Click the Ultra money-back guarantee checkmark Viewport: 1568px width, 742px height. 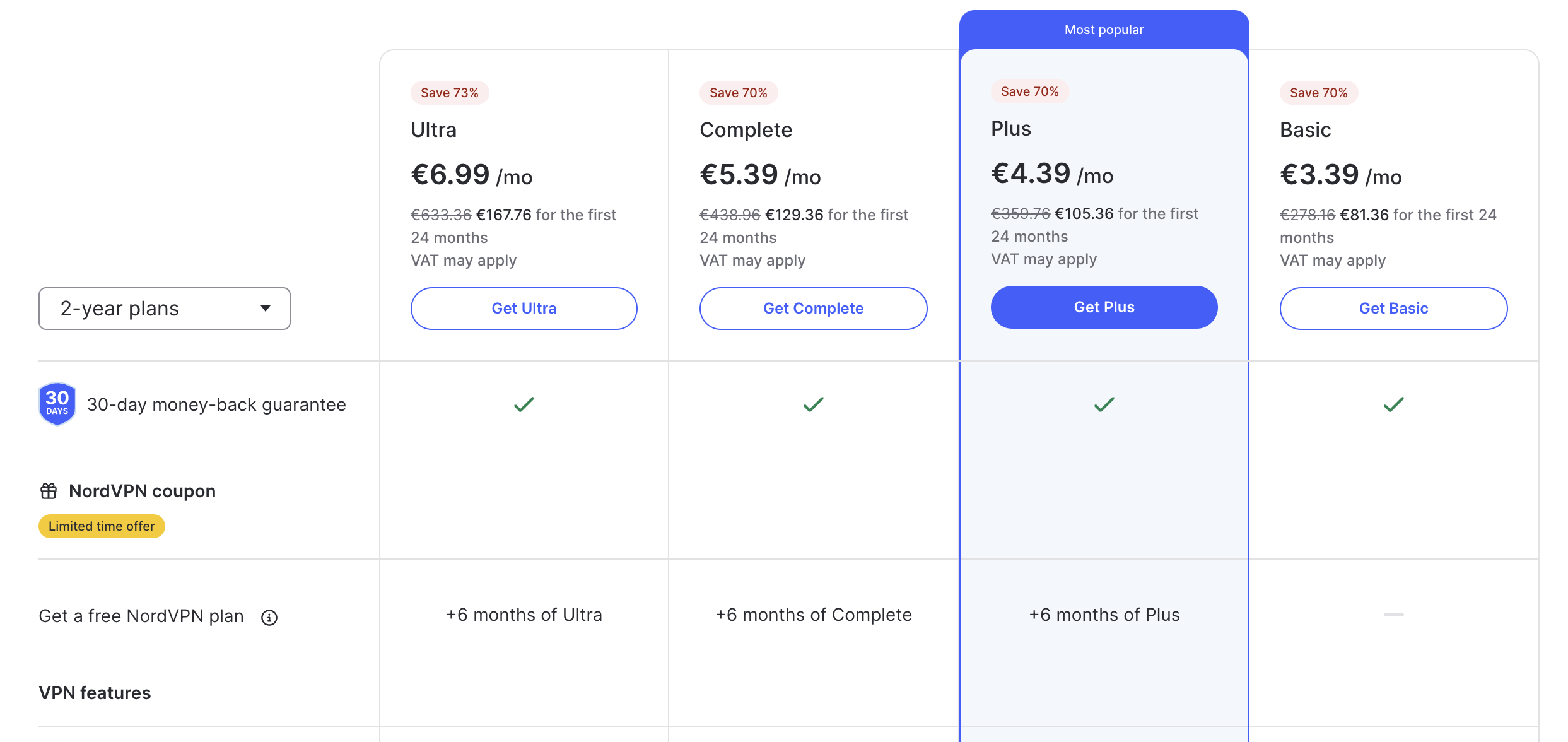524,404
